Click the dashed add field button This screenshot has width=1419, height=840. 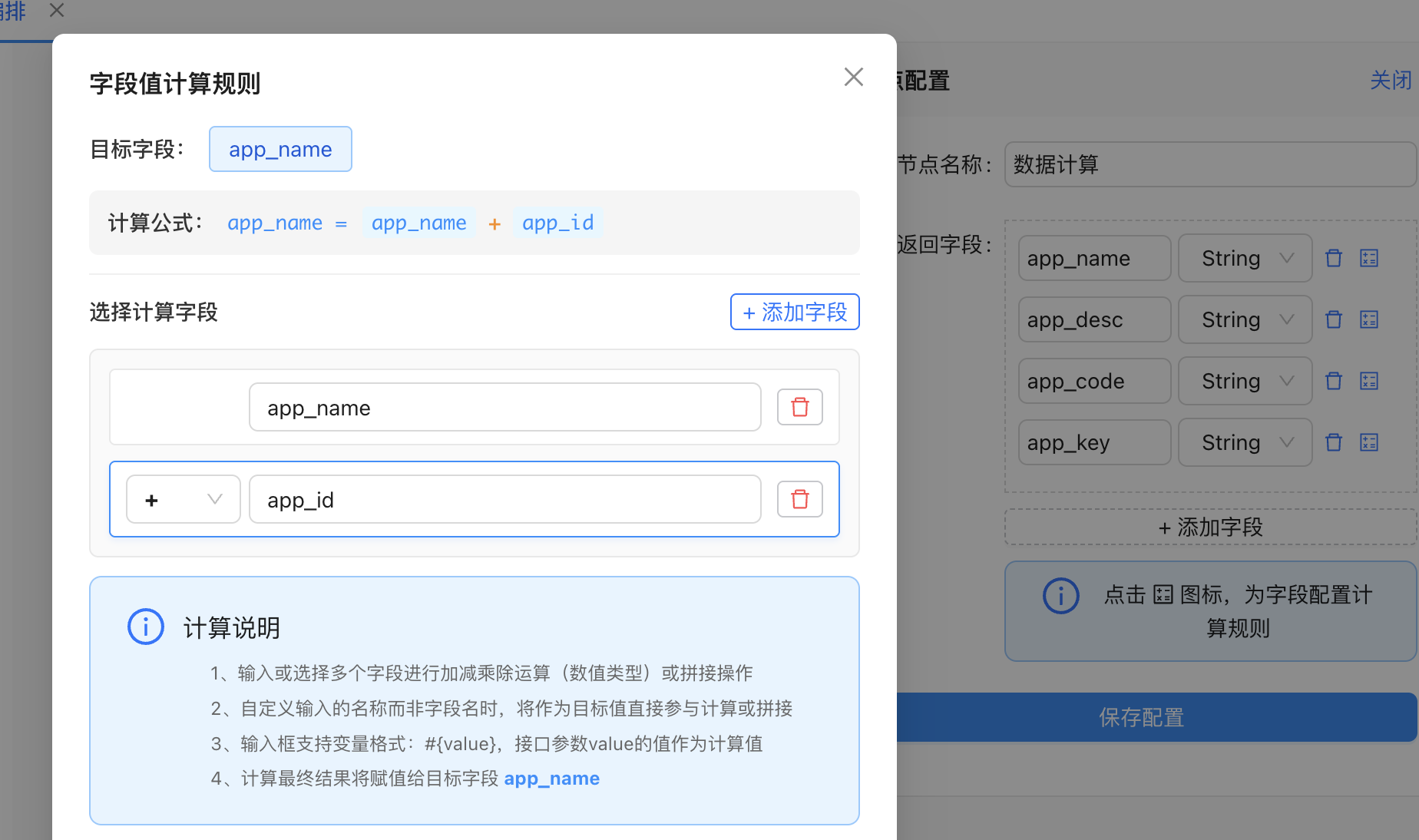pos(1210,527)
